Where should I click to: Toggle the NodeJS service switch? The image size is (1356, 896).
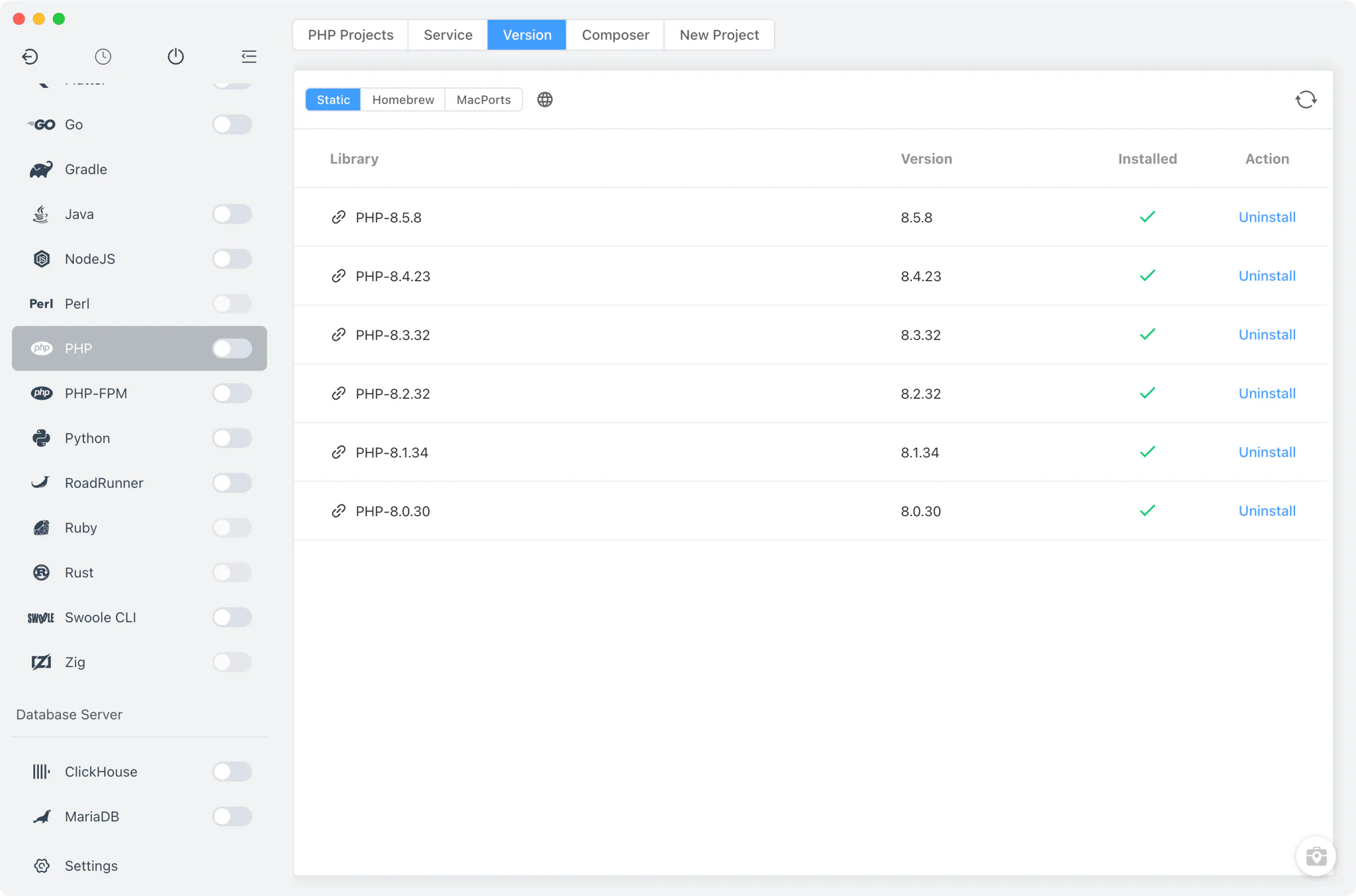click(232, 259)
